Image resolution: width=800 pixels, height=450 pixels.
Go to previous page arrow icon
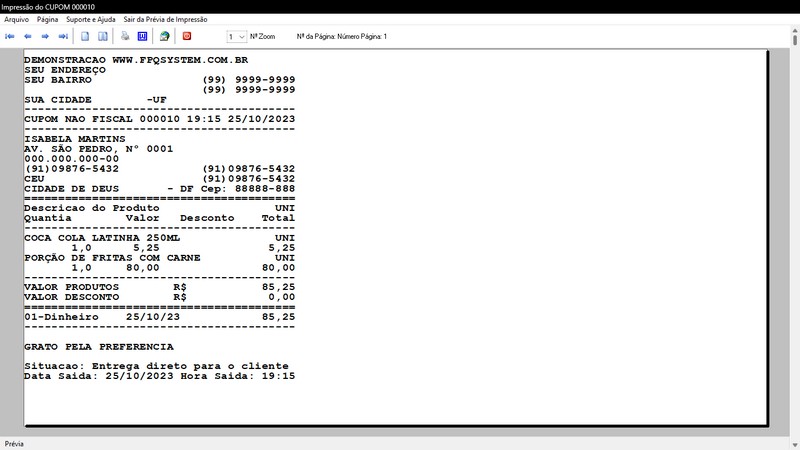coord(28,36)
